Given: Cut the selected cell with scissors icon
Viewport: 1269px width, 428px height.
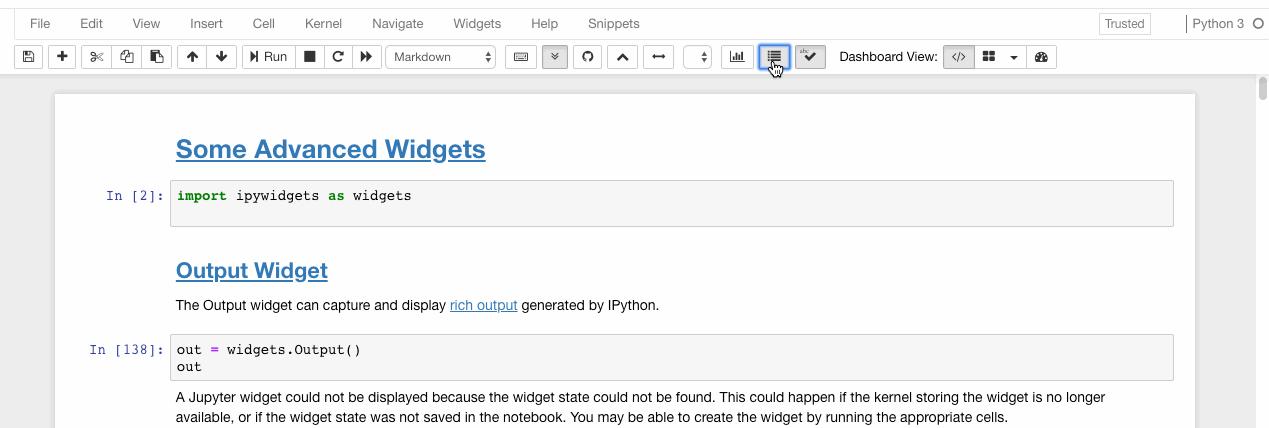Looking at the screenshot, I should (97, 57).
